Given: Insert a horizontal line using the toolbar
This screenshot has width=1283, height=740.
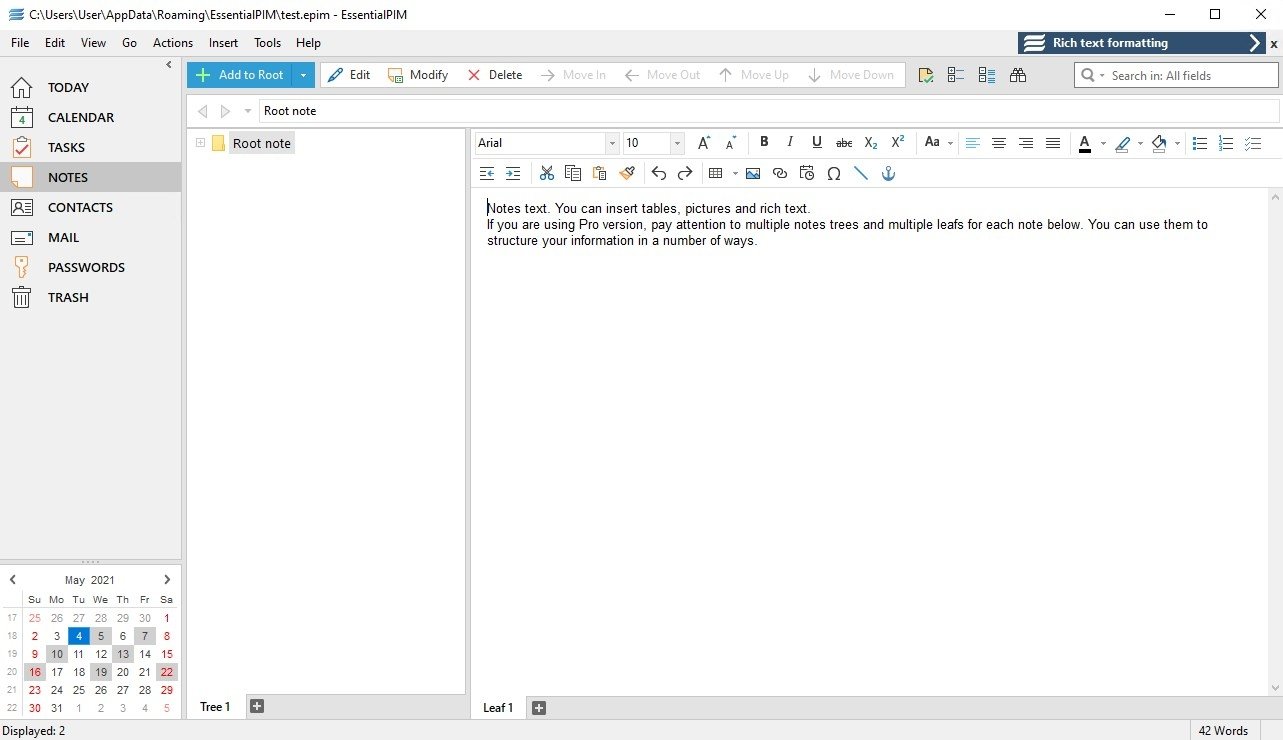Looking at the screenshot, I should click(861, 173).
